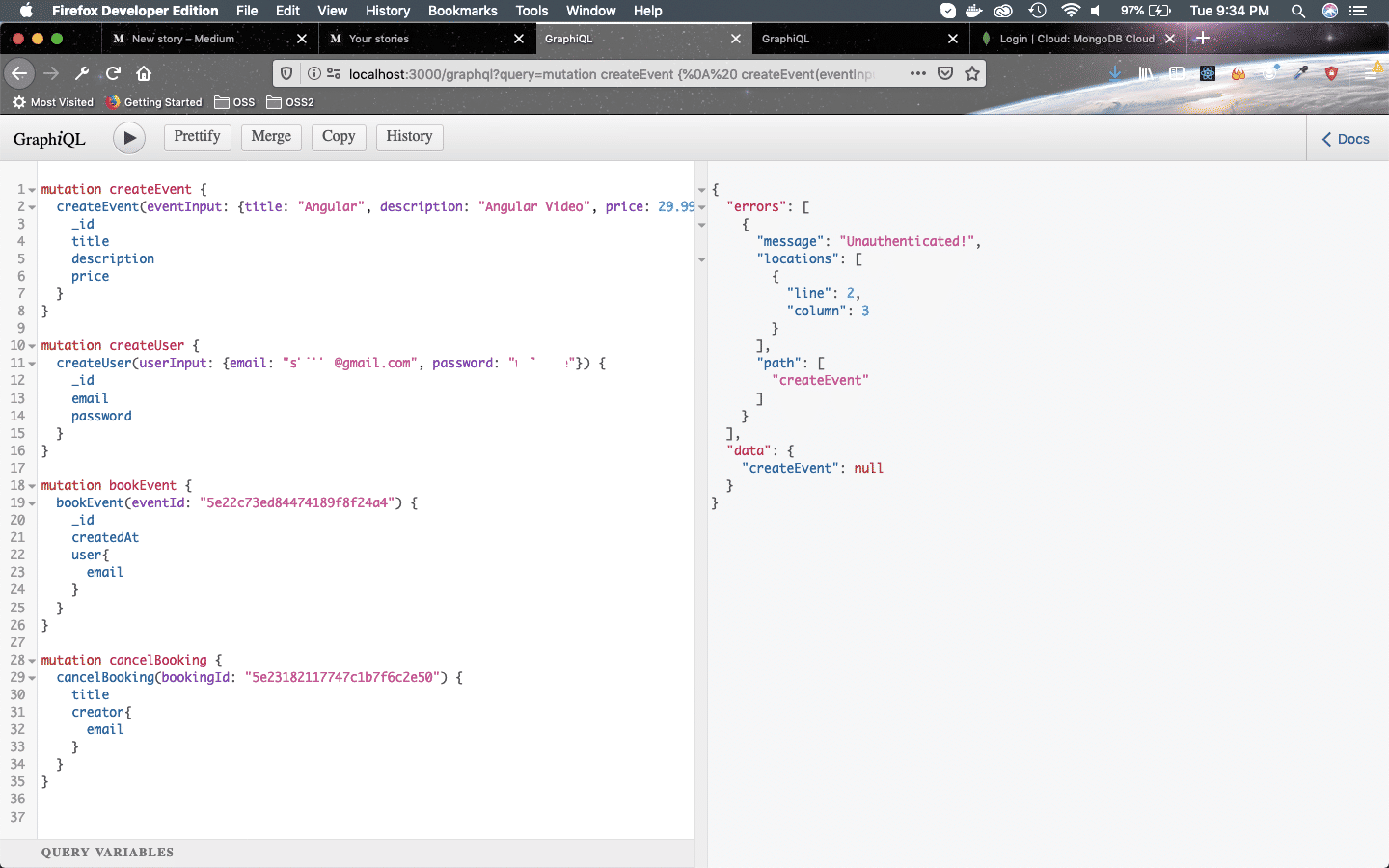
Task: Close the 'Your stories' tab
Action: pyautogui.click(x=519, y=39)
